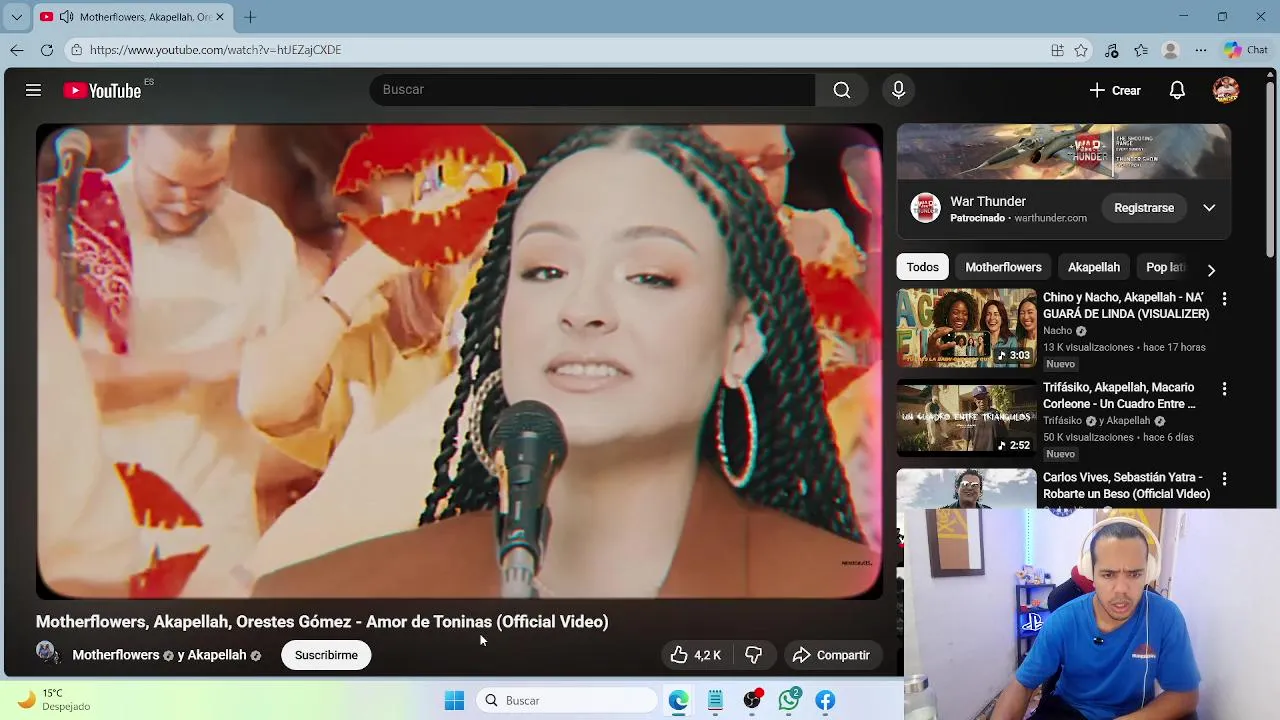Open Facebook from the taskbar
1280x720 pixels.
point(825,700)
